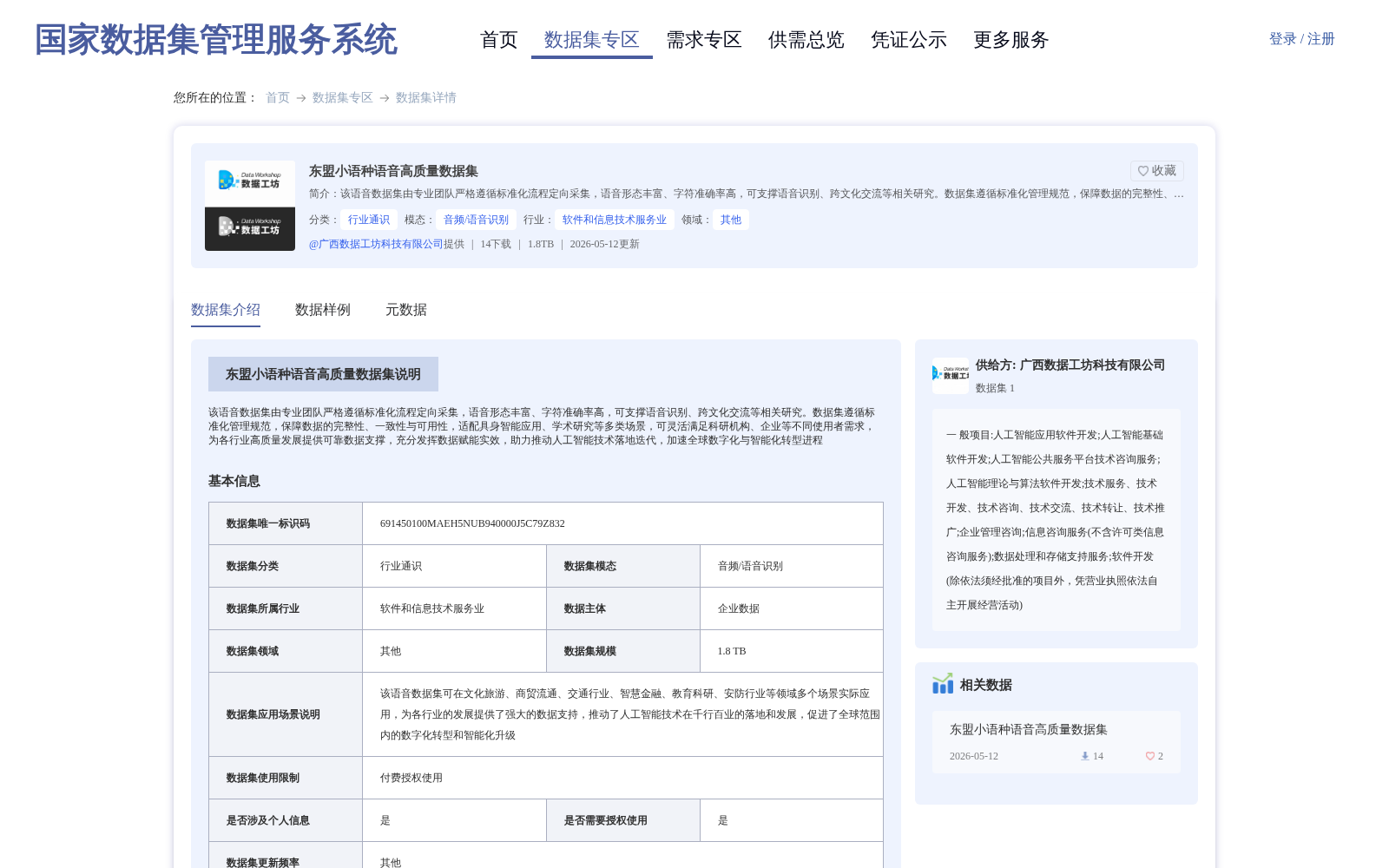Click the identifier code 691450100MAEH5NUB940000J5C79Z832
This screenshot has width=1389, height=868.
click(x=472, y=523)
